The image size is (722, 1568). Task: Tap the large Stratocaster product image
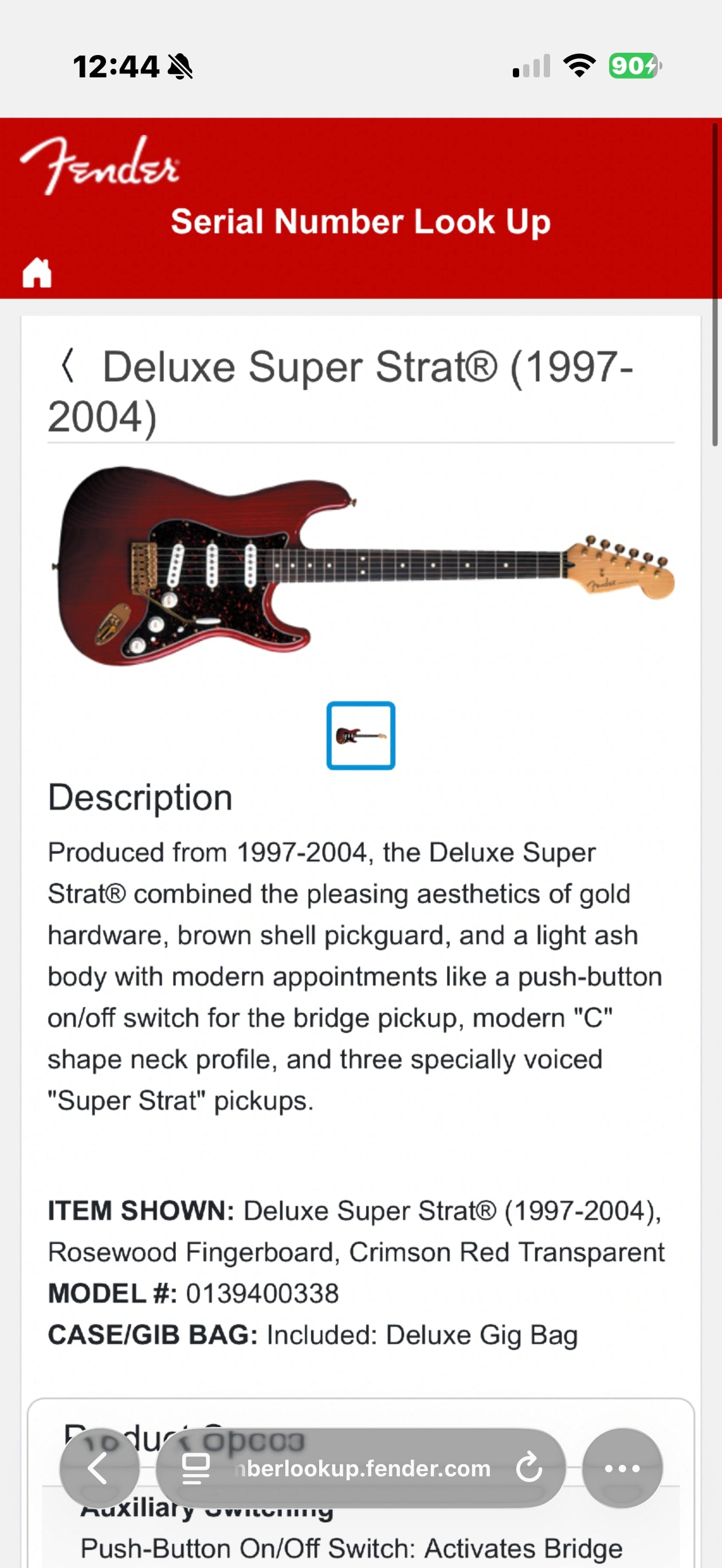(x=363, y=566)
